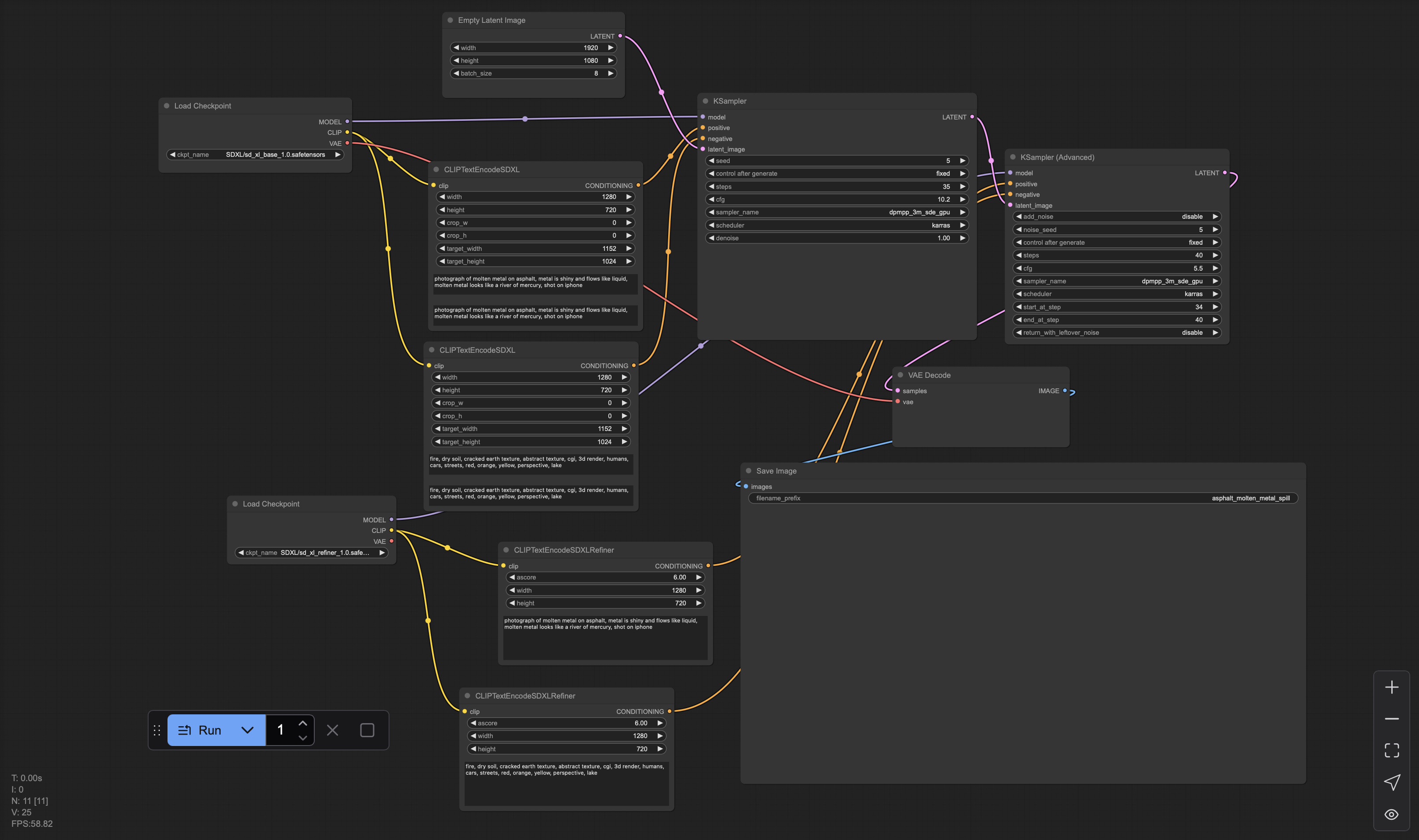The width and height of the screenshot is (1419, 840).
Task: Click the KSampler title bar text
Action: pyautogui.click(x=729, y=101)
